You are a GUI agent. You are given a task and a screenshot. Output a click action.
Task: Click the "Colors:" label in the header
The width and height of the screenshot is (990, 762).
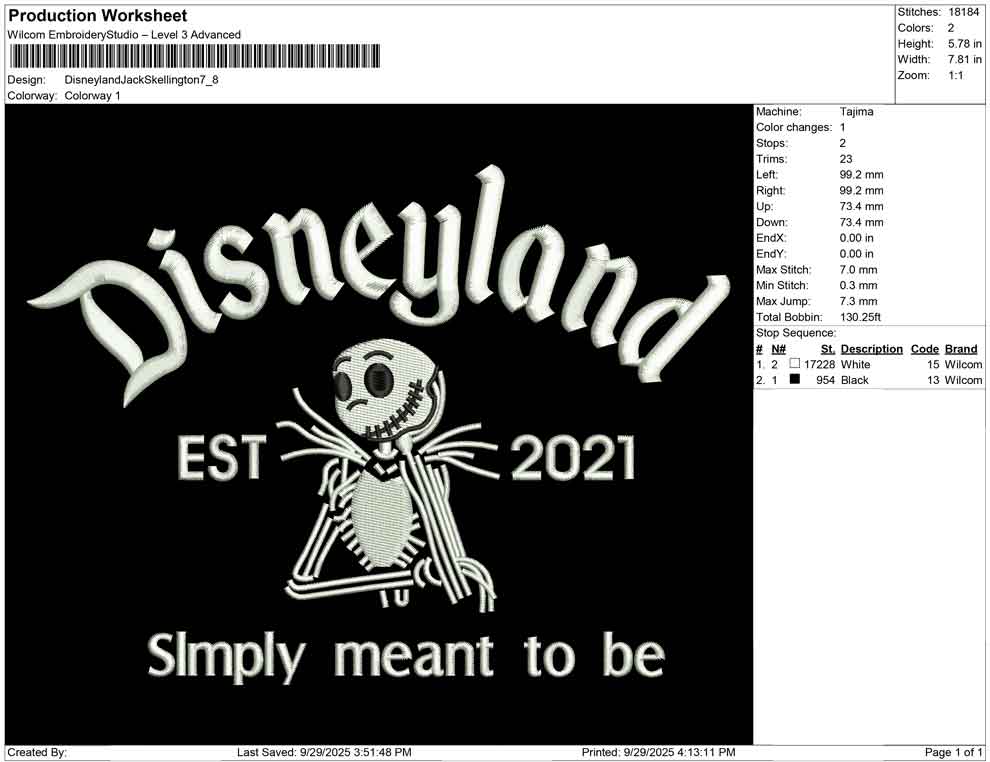tap(915, 28)
